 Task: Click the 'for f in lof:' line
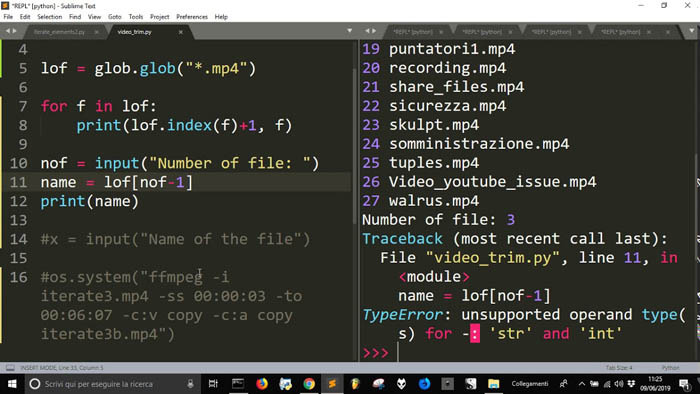click(x=98, y=106)
